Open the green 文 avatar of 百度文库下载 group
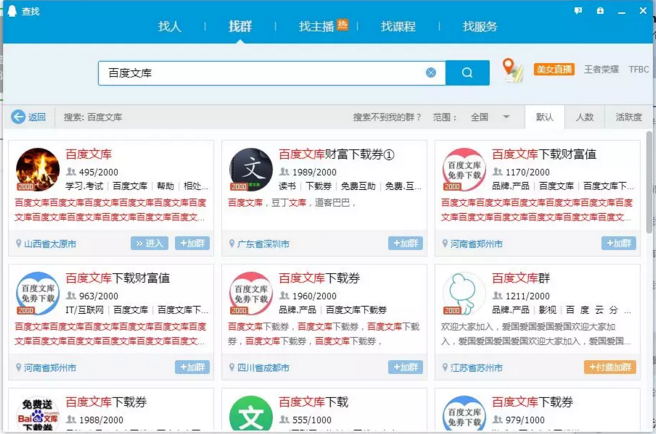This screenshot has height=434, width=656. (251, 413)
